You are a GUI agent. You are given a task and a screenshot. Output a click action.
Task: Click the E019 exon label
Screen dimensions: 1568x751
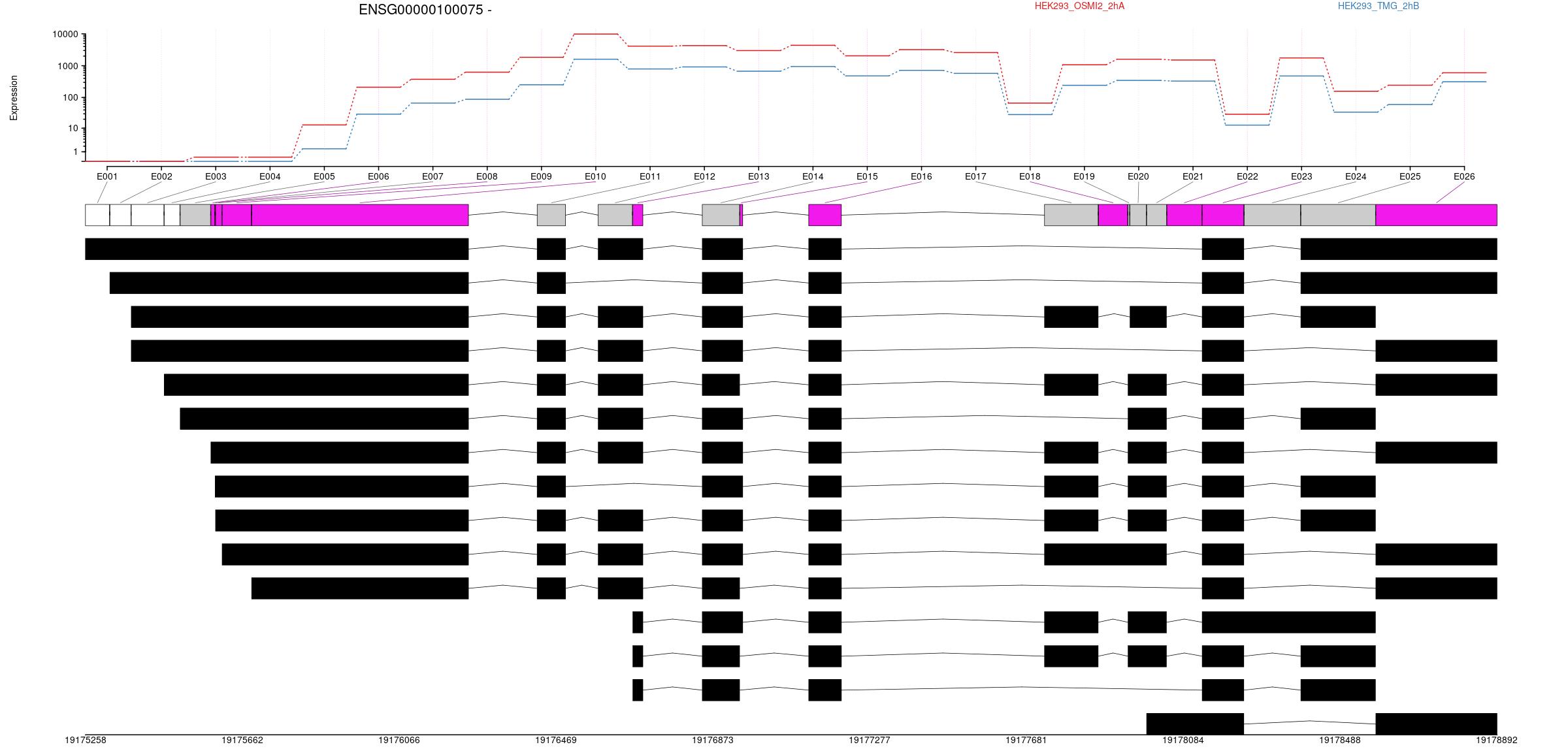pyautogui.click(x=1084, y=176)
